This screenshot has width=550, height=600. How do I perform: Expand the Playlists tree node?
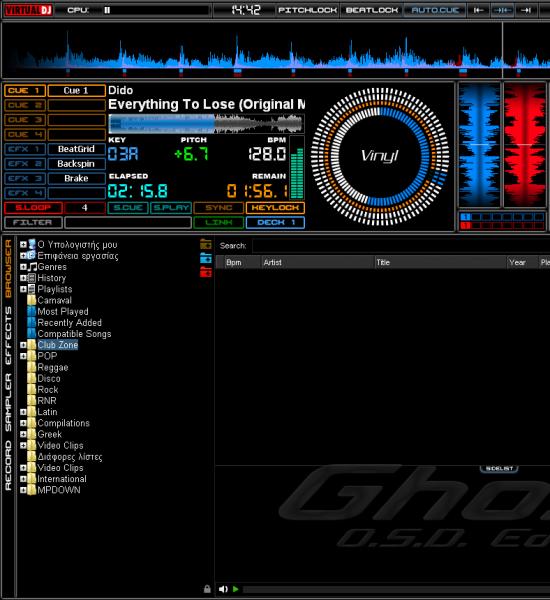click(x=23, y=289)
